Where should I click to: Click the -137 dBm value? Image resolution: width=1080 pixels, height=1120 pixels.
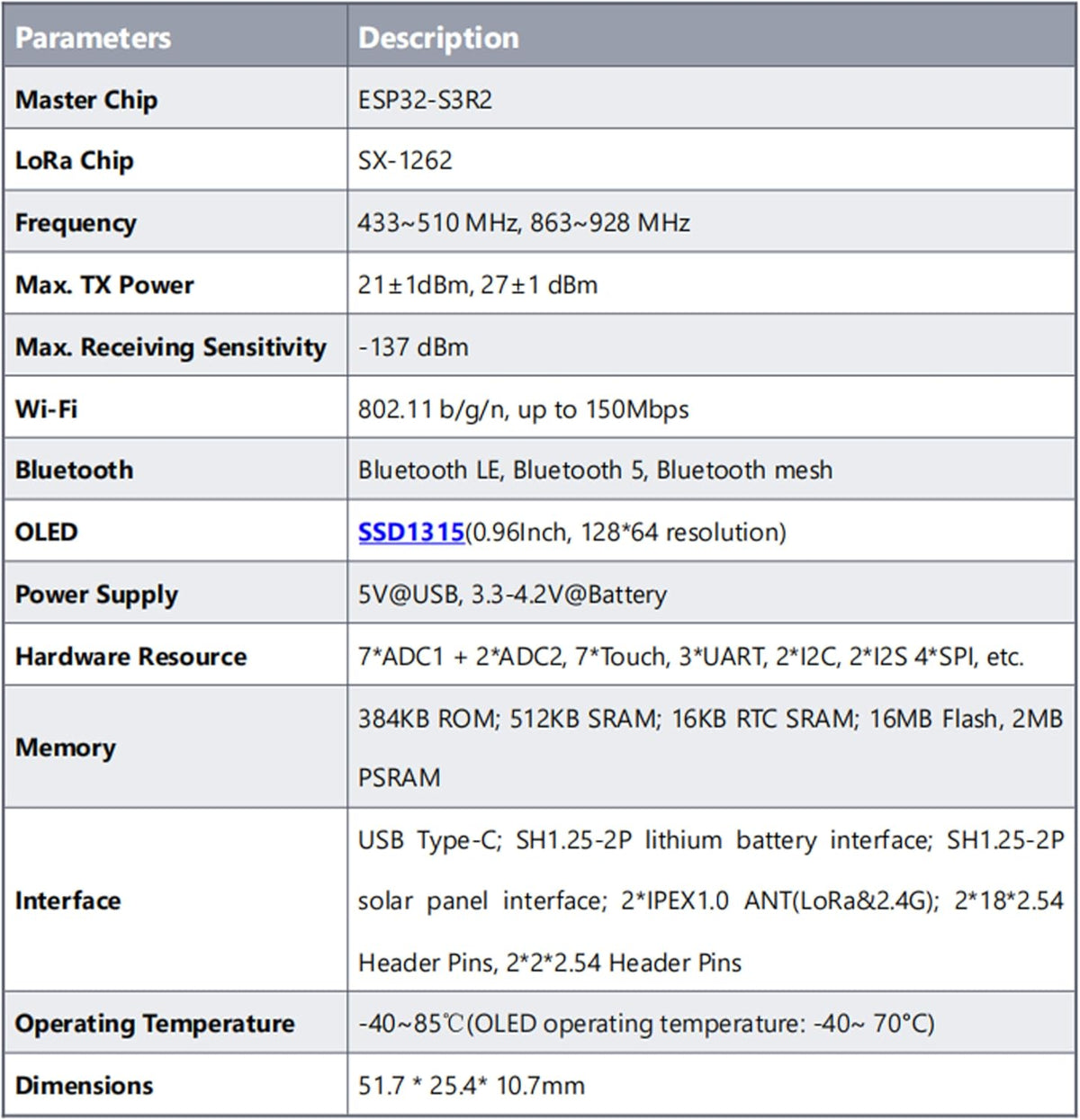pos(413,347)
